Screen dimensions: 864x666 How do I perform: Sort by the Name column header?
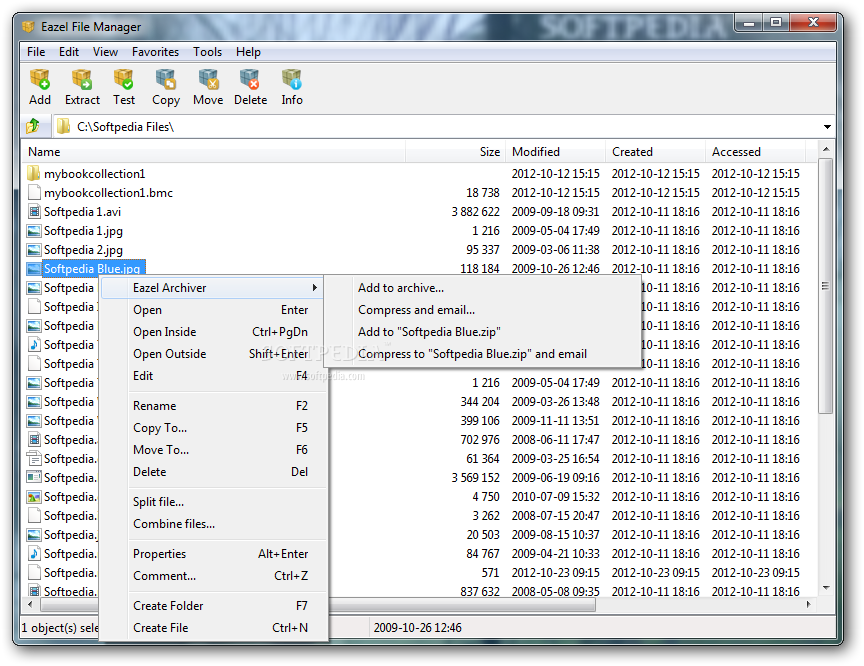coord(214,151)
